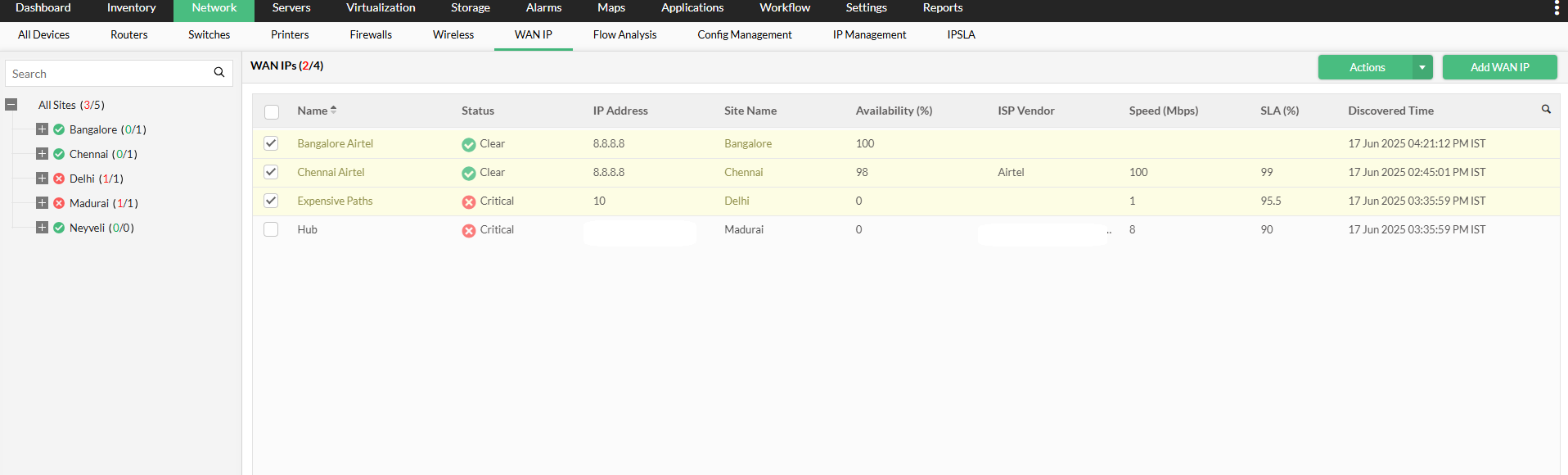Uncheck the Bangalore Airtel row checkbox

tap(271, 143)
